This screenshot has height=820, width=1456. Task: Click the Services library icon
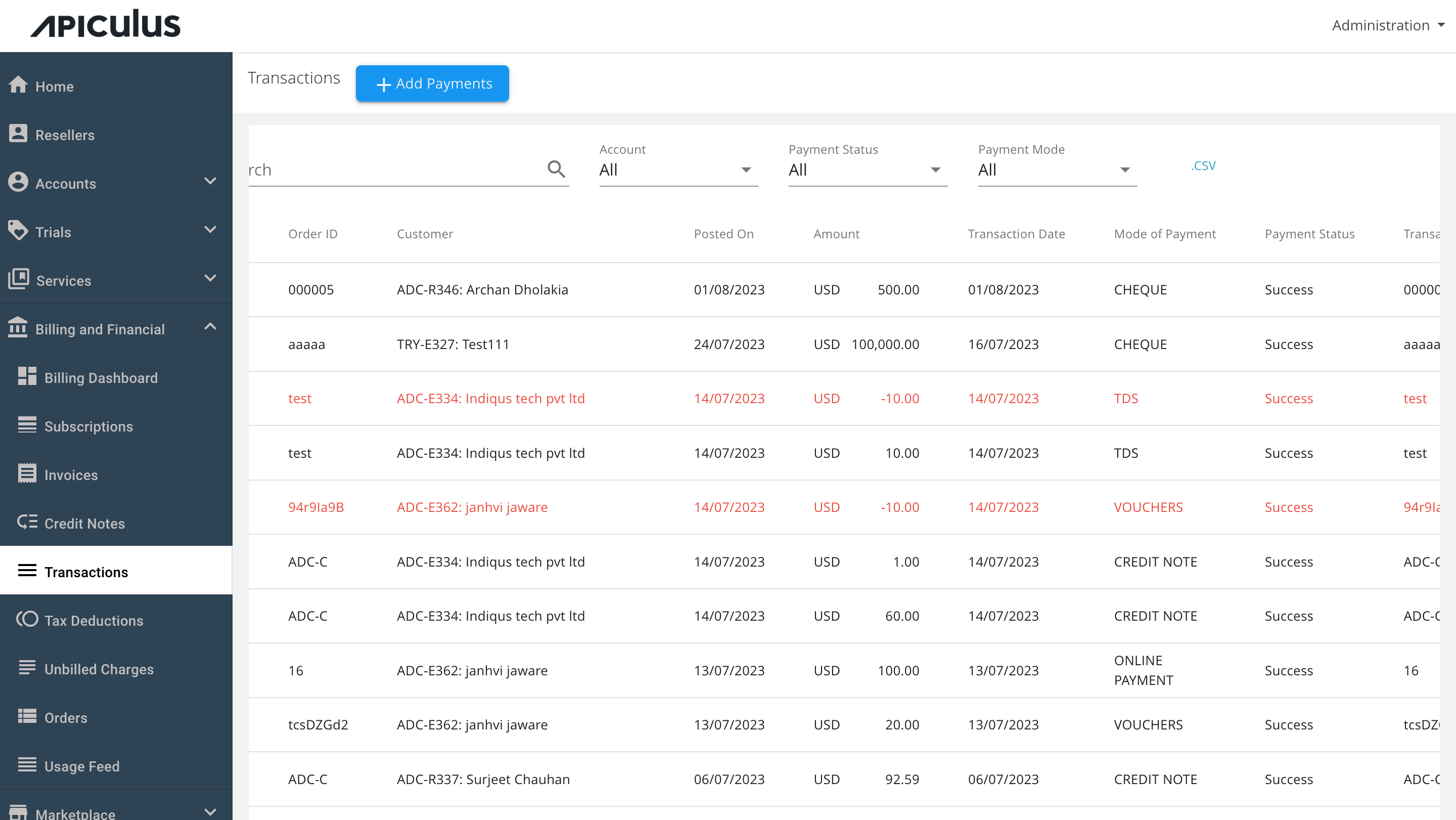[19, 279]
